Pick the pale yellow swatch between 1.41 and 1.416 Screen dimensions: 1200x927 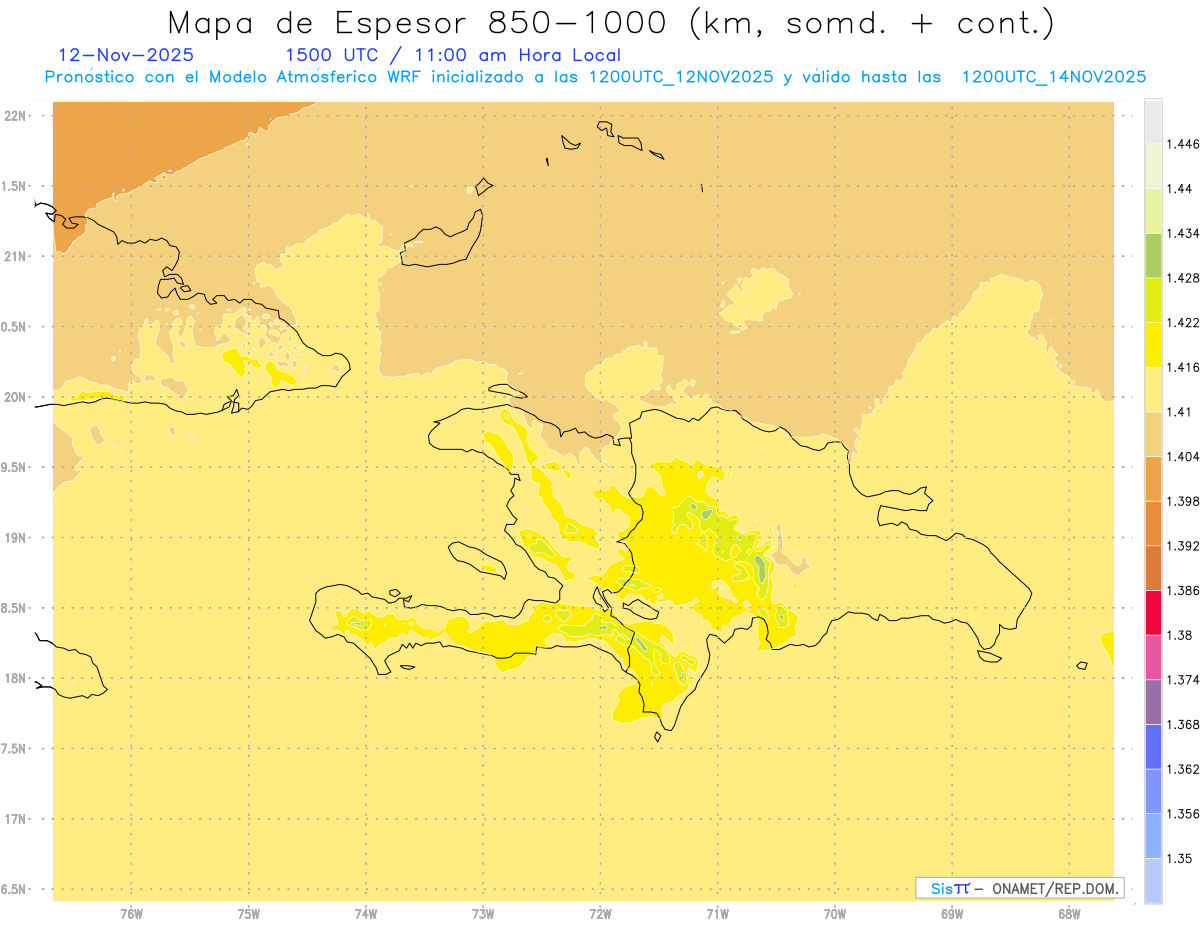pos(1153,390)
